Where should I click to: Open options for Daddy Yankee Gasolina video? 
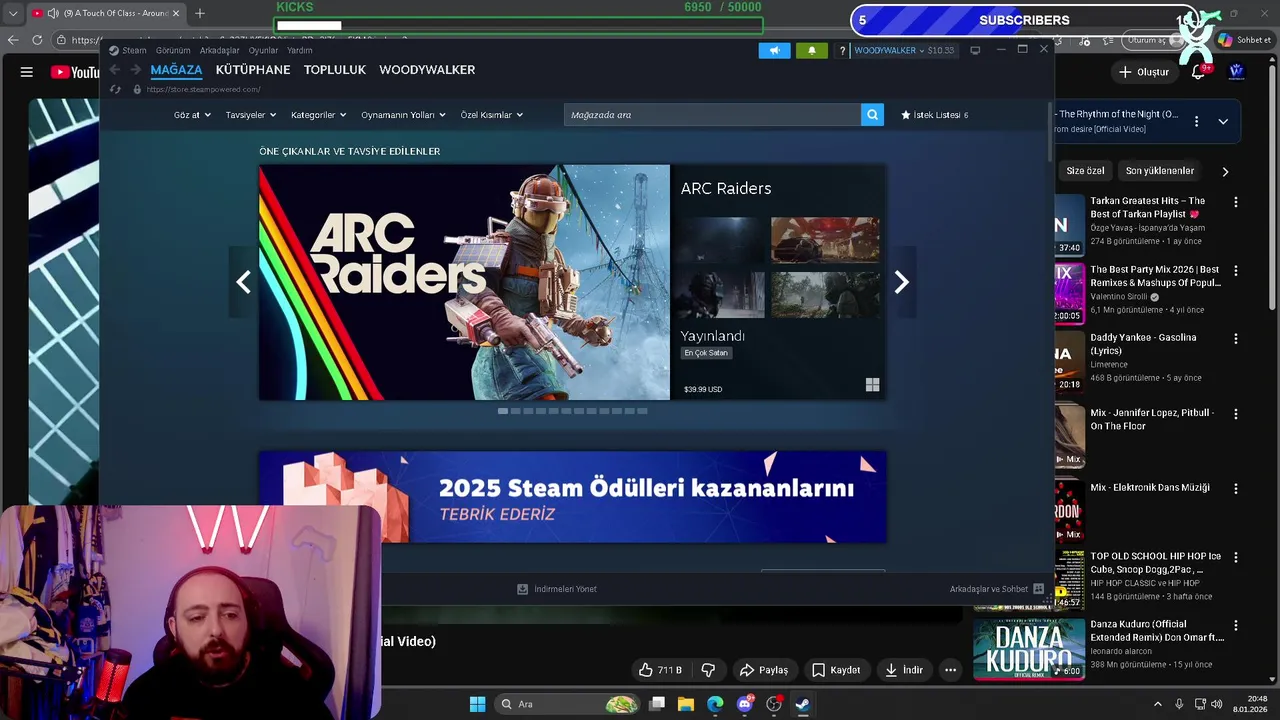coord(1235,339)
